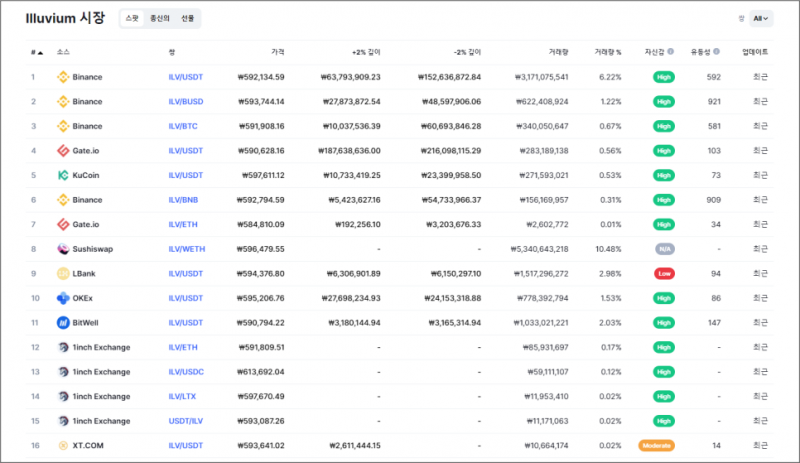Click the BitWell exchange logo

pos(63,322)
